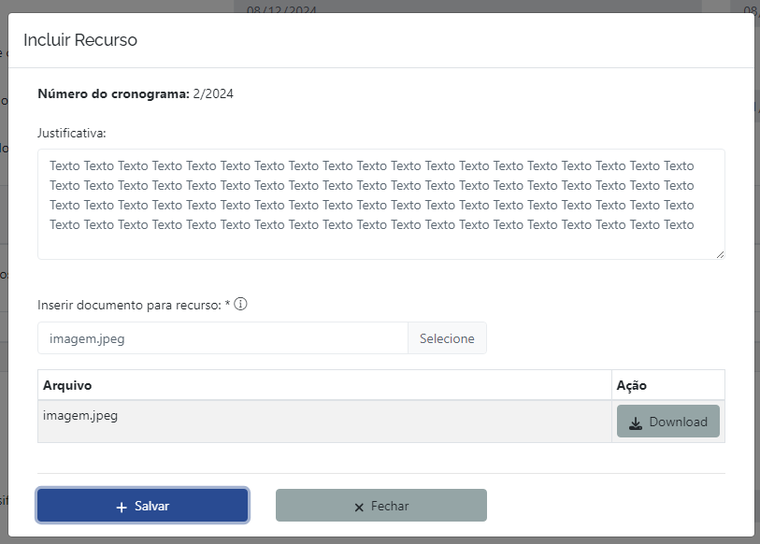760x544 pixels.
Task: Open file picker with Selecione button
Action: [x=447, y=338]
